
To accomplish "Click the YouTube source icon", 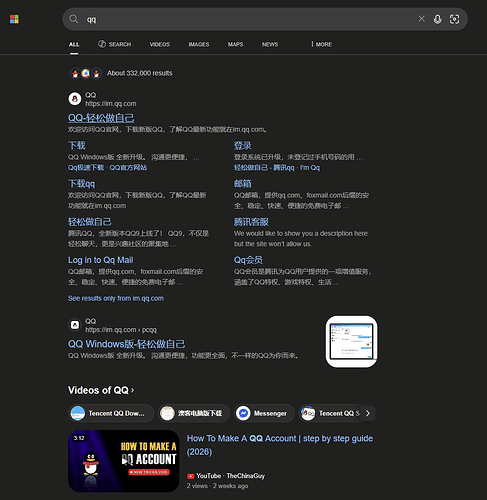I will [190, 476].
